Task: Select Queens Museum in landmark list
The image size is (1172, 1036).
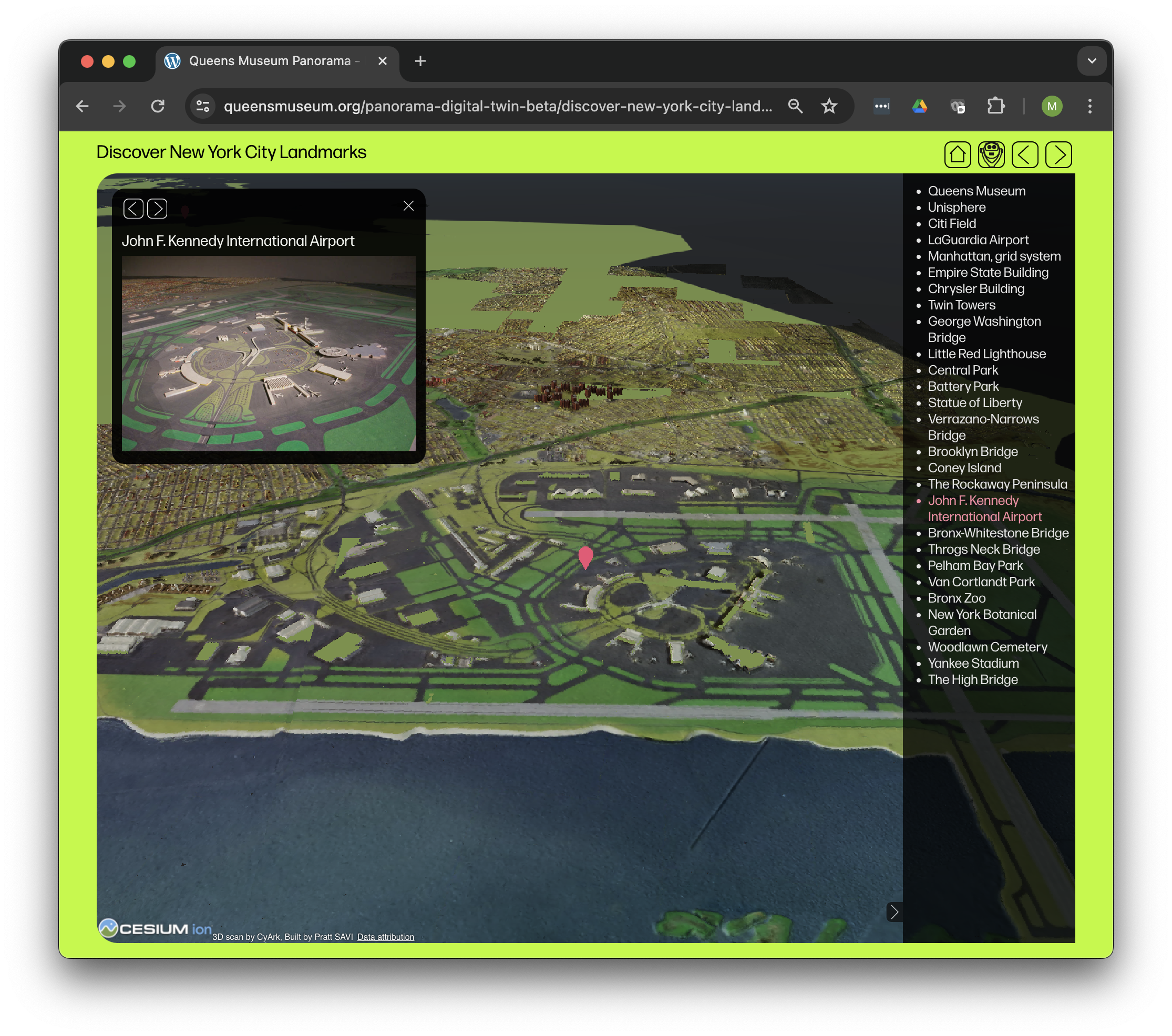Action: (976, 191)
